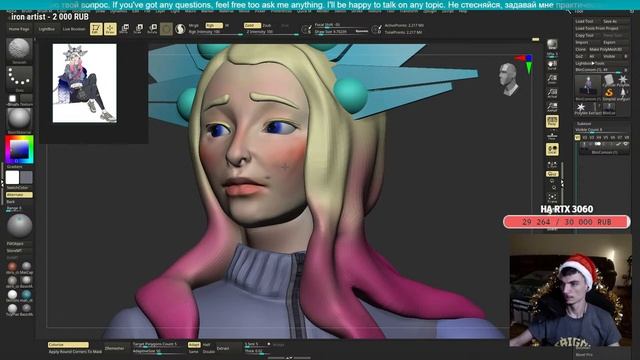Click the Actual size icon

click(552, 93)
